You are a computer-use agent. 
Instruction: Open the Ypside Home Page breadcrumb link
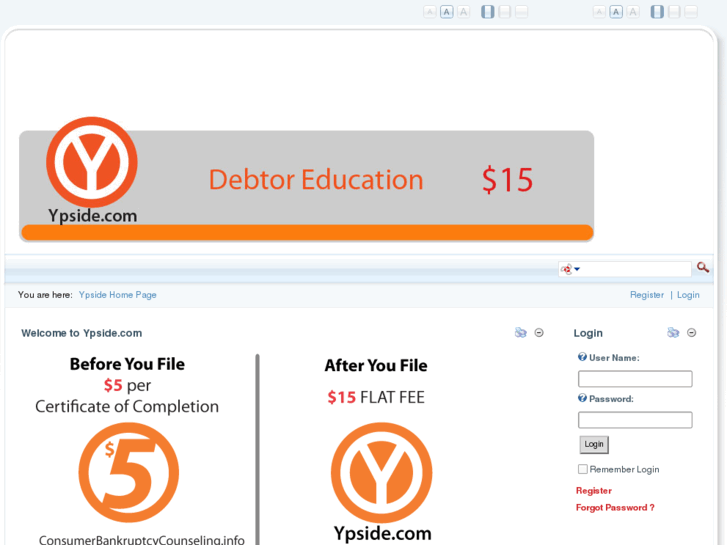click(x=118, y=295)
